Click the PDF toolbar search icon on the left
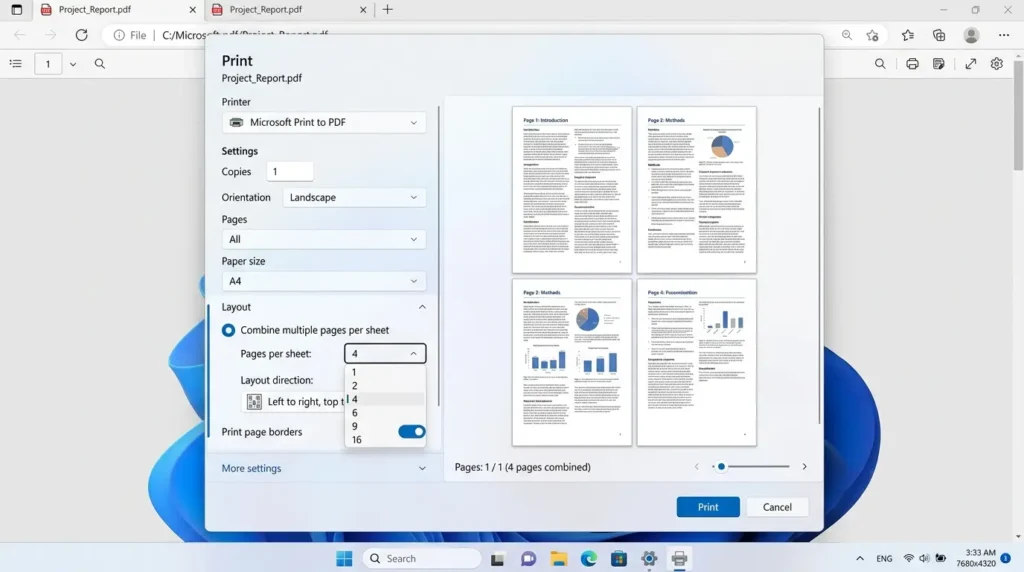 tap(100, 63)
